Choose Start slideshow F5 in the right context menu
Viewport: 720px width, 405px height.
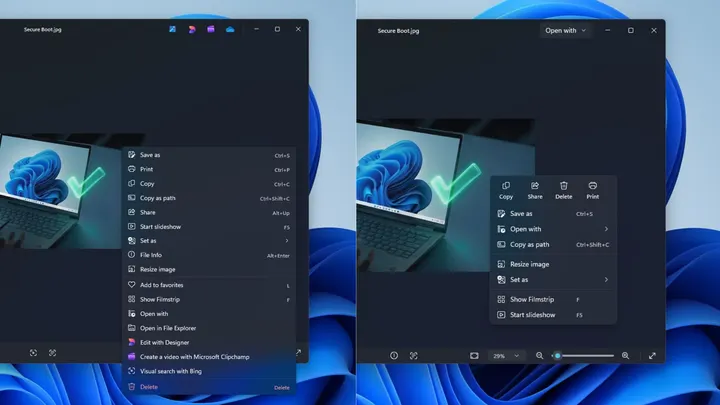click(553, 315)
